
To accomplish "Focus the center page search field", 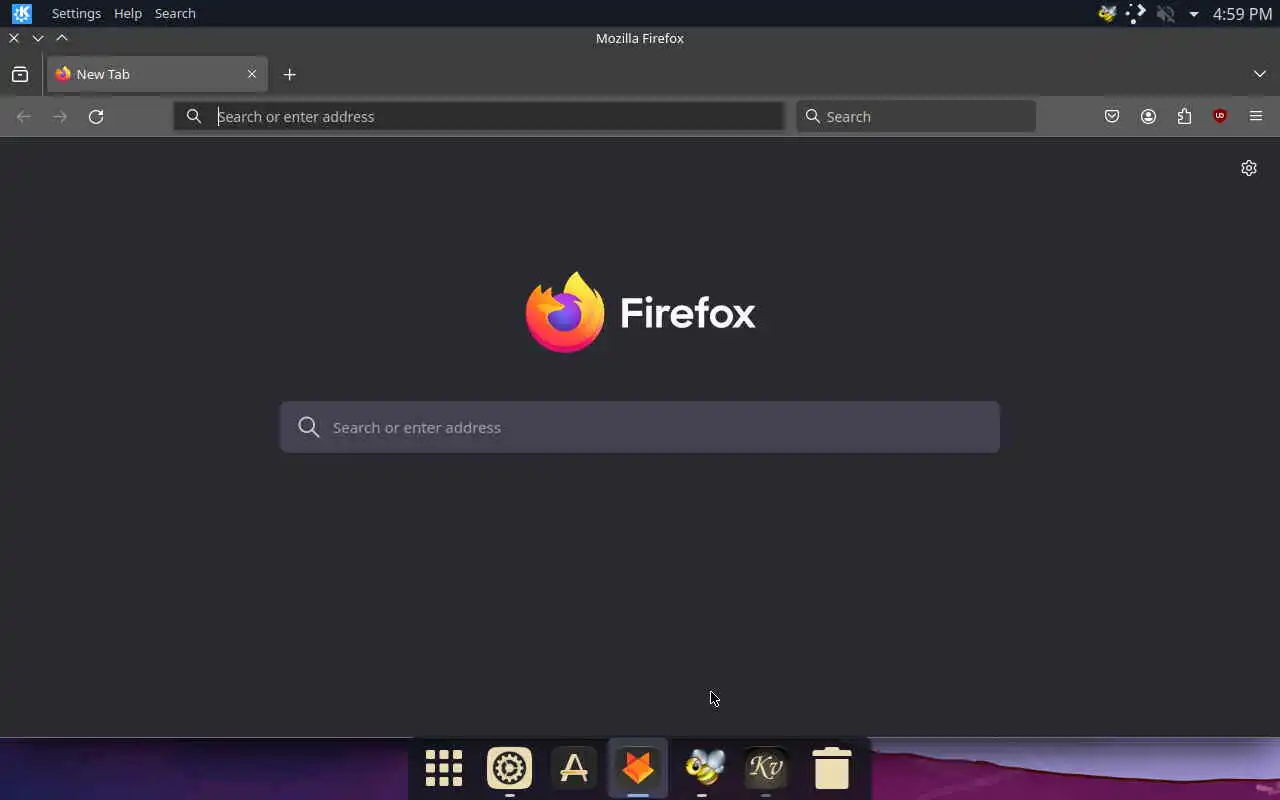I will pos(640,427).
